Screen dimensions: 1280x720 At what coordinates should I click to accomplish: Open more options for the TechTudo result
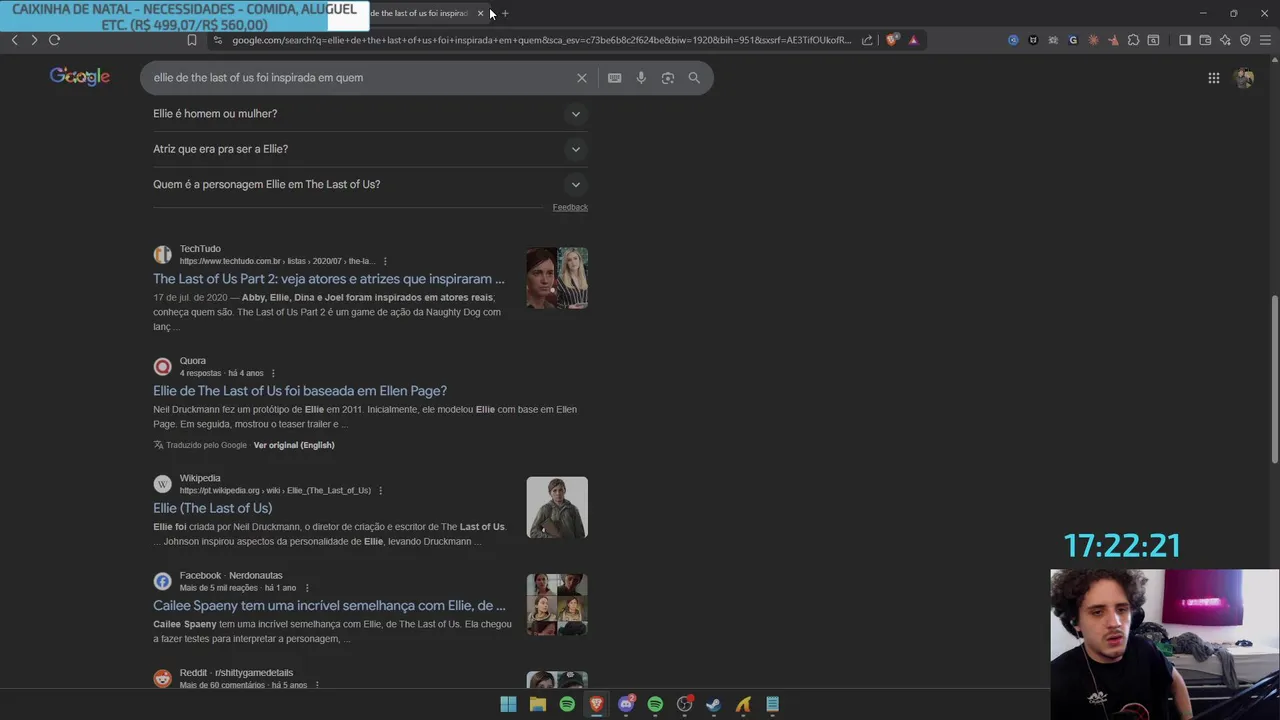coord(385,261)
